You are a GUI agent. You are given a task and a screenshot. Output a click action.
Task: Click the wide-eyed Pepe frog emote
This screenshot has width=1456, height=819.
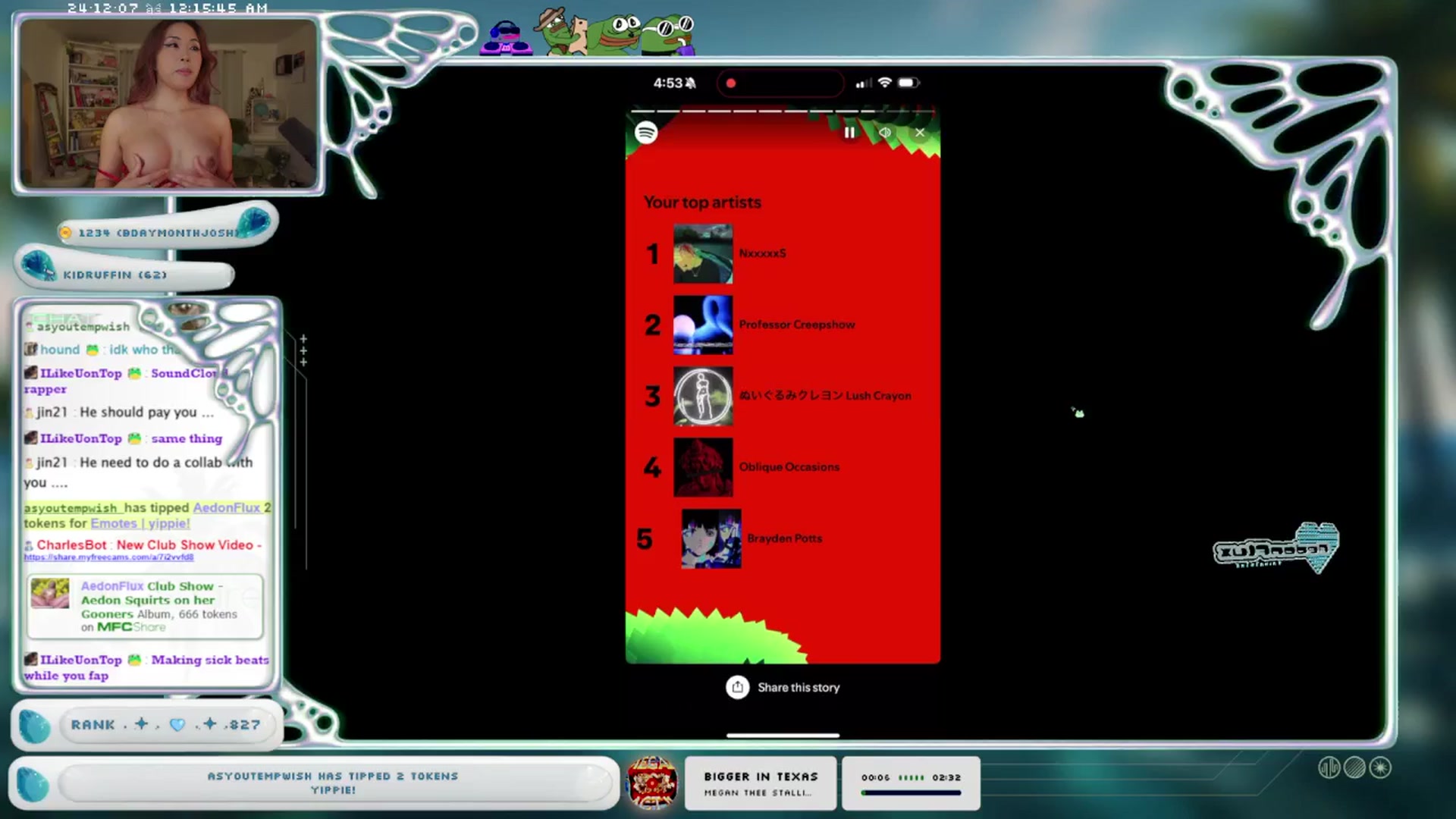point(615,36)
